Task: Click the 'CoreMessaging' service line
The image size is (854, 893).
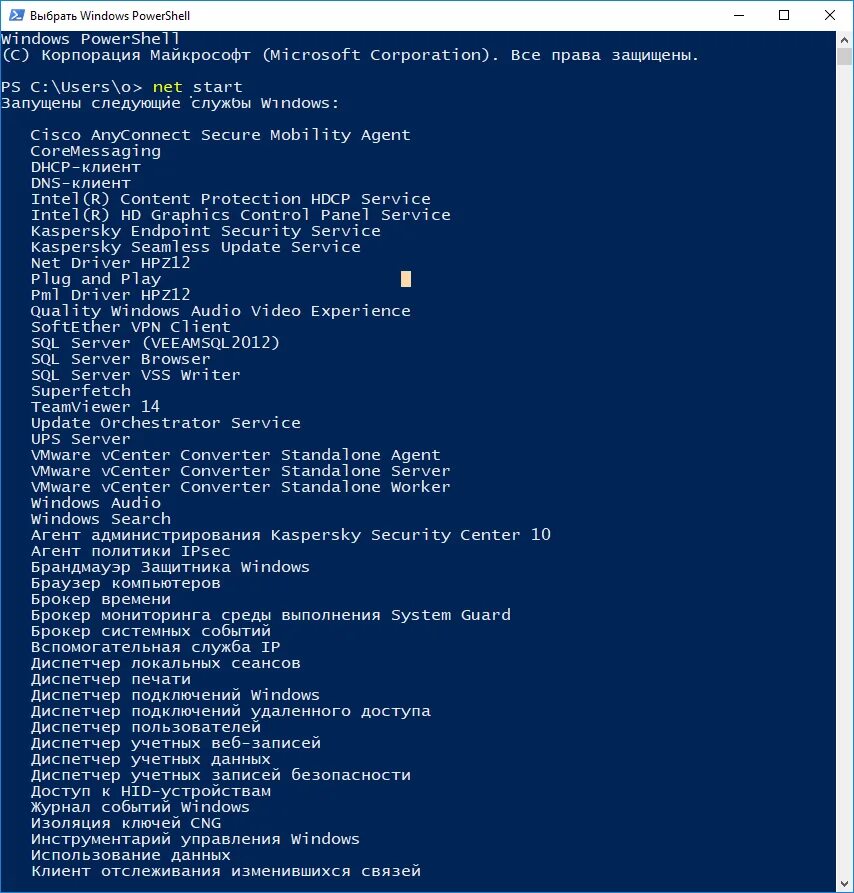Action: [x=96, y=151]
